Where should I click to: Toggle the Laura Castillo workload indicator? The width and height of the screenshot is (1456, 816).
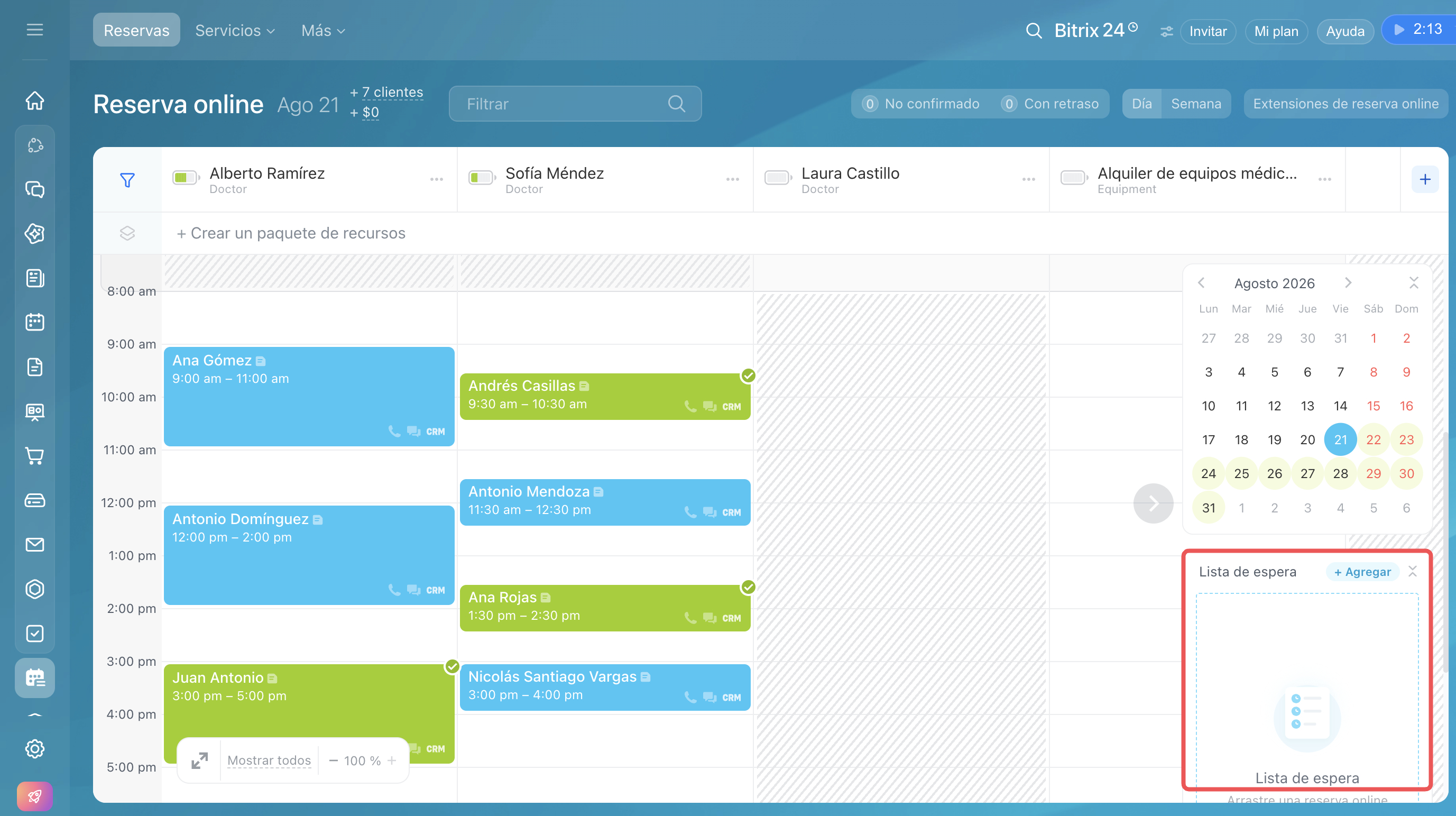click(778, 178)
